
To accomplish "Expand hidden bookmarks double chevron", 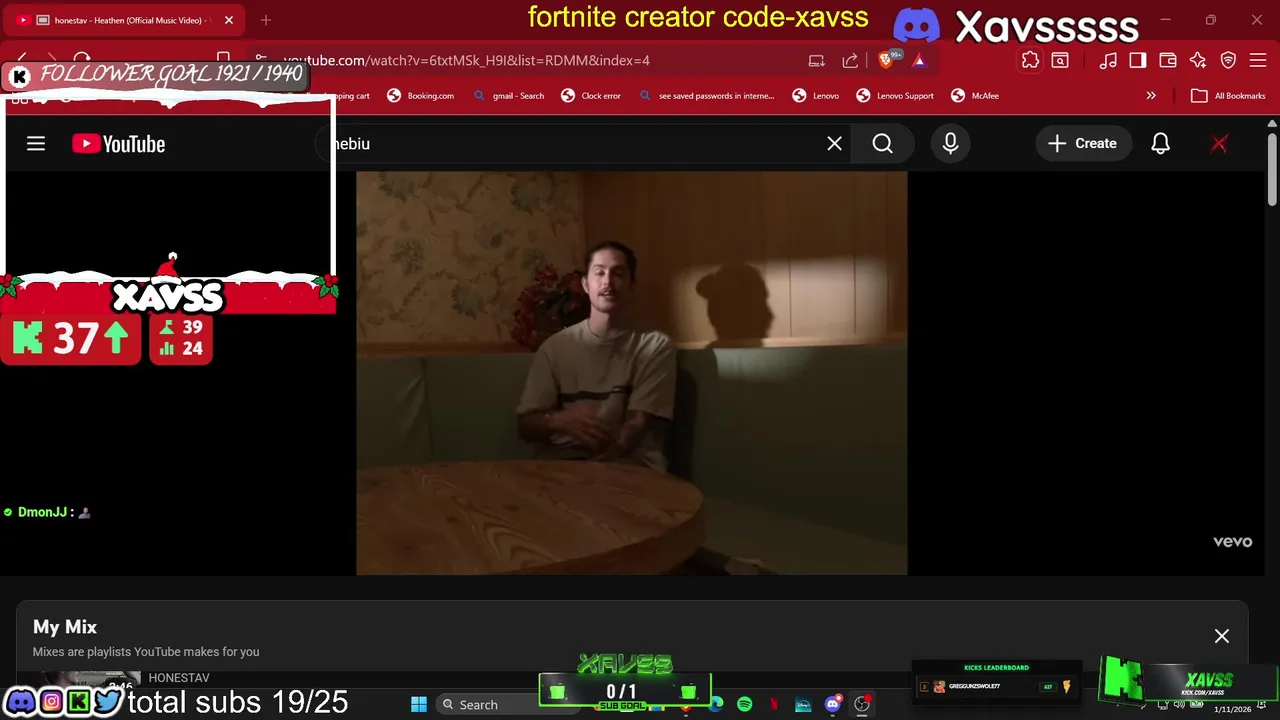I will [1151, 96].
